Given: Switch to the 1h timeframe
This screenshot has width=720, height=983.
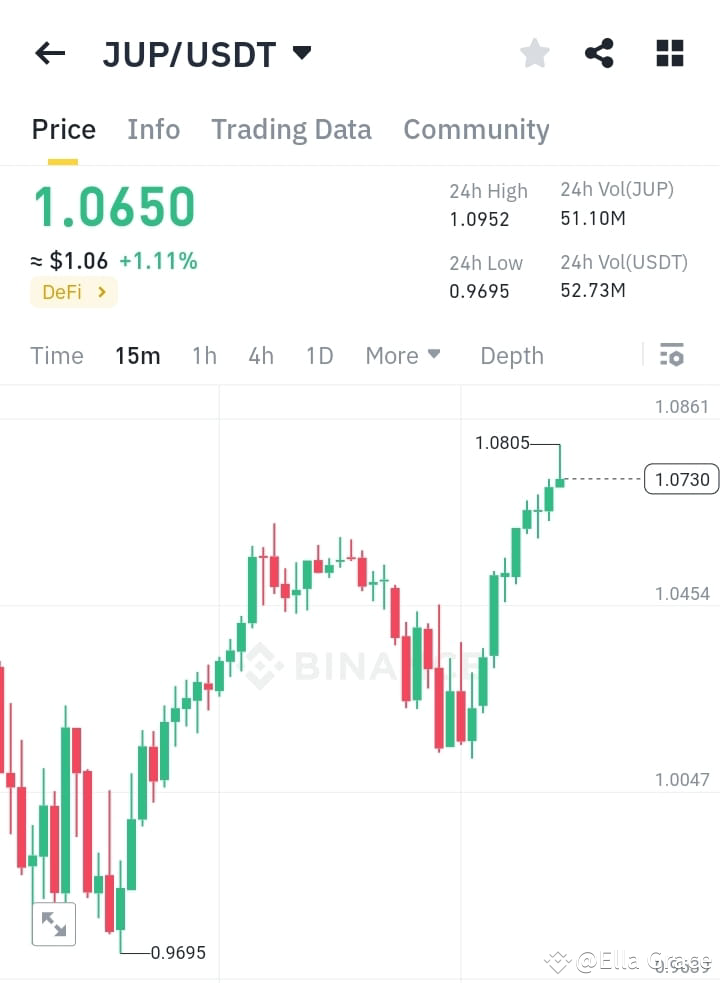Looking at the screenshot, I should (203, 355).
